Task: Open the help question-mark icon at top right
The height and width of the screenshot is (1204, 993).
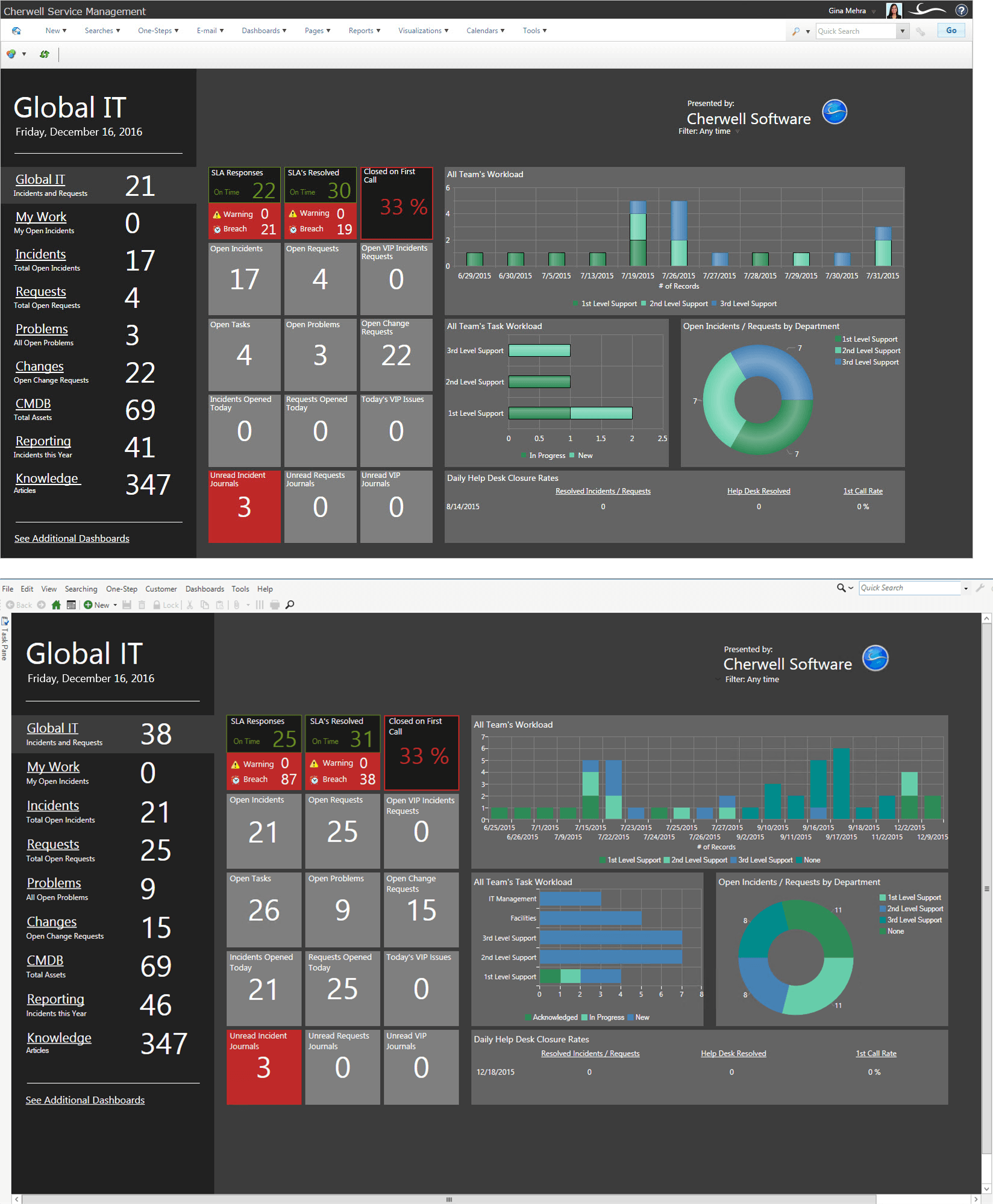Action: point(962,10)
